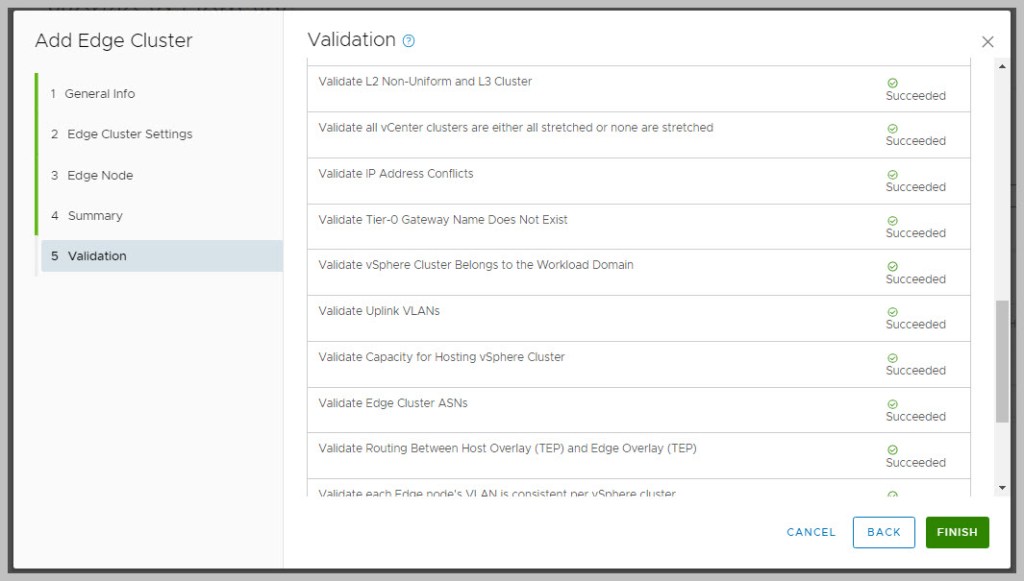Screen dimensions: 1024x581
Task: Click success icon for Host Overlay TEP routing check
Action: (892, 450)
